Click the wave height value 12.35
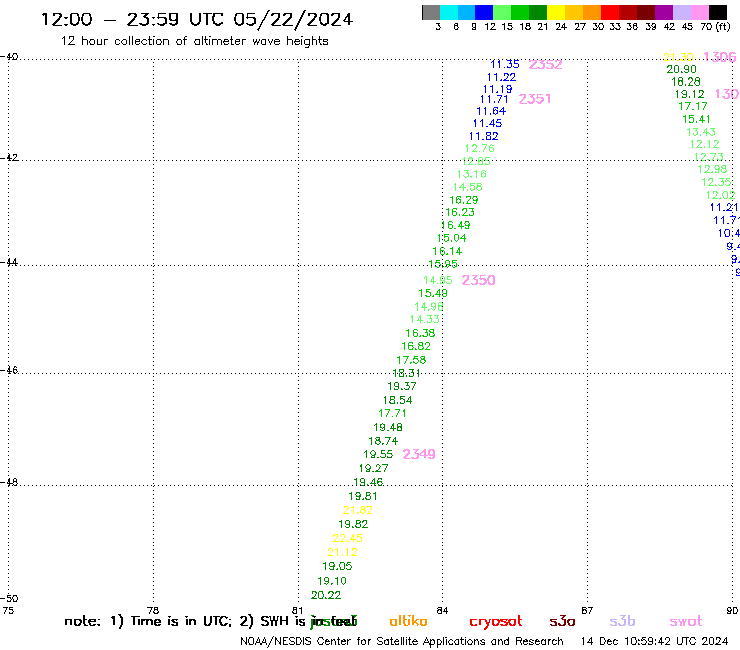The width and height of the screenshot is (740, 650). [716, 182]
